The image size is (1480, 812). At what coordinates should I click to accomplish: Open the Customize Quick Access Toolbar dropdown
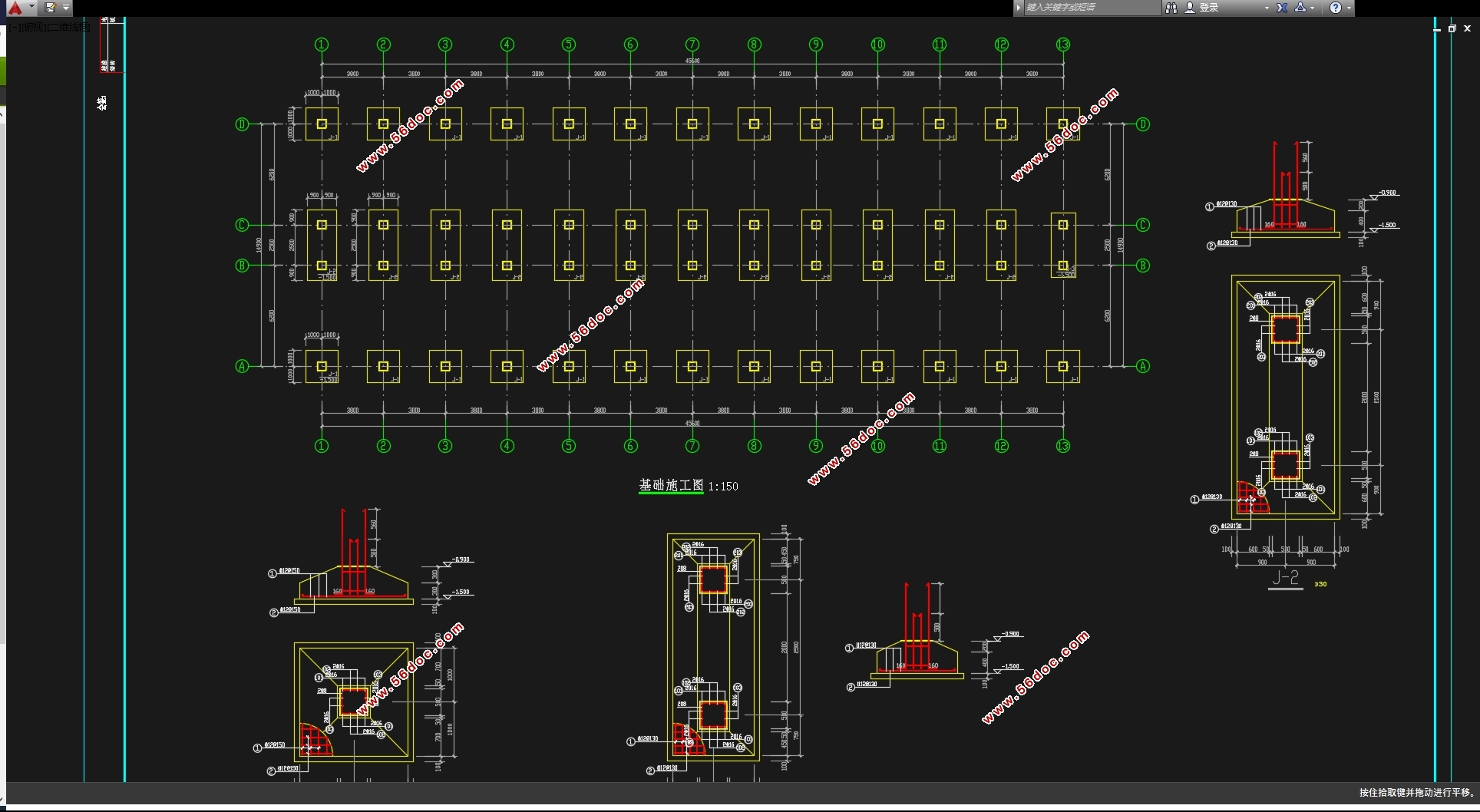pos(66,8)
